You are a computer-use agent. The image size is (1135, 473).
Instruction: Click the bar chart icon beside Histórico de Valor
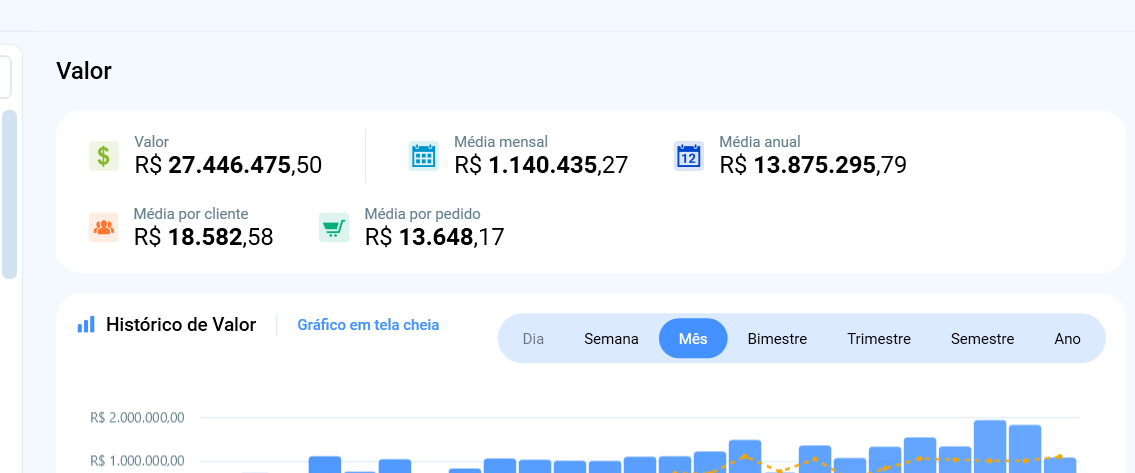(x=86, y=325)
